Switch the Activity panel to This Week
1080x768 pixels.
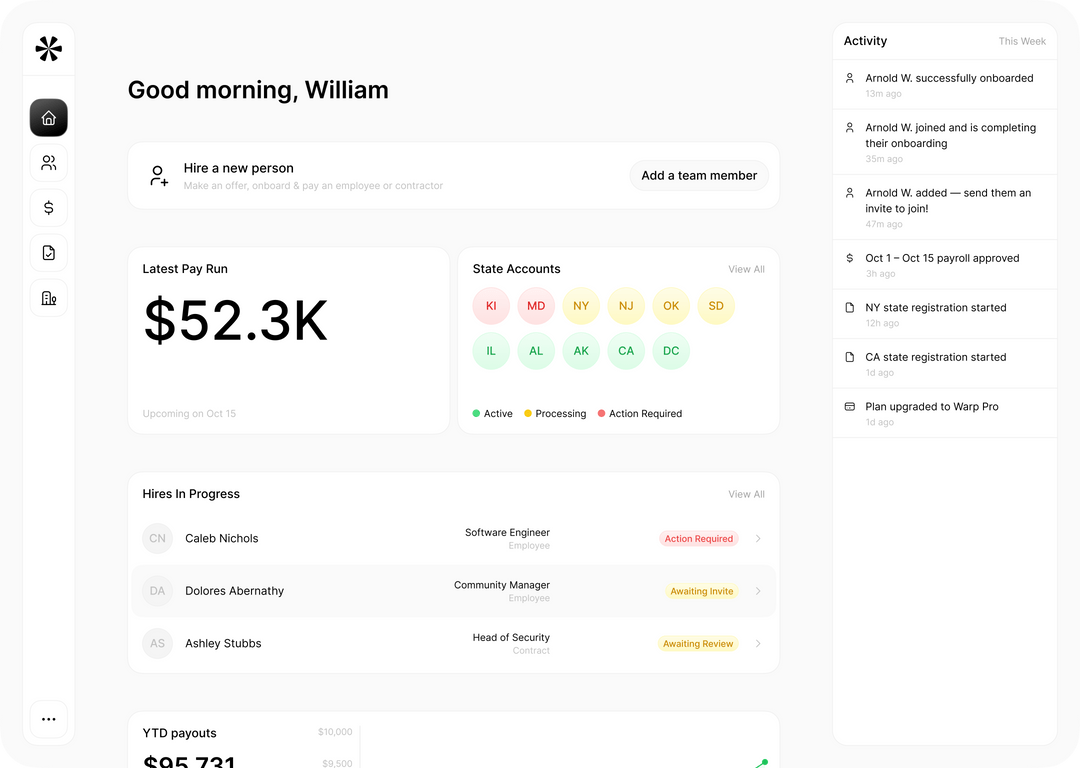click(1022, 41)
